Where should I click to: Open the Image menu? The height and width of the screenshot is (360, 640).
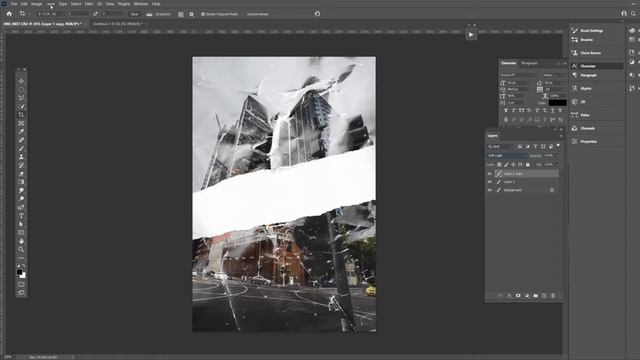click(x=36, y=4)
